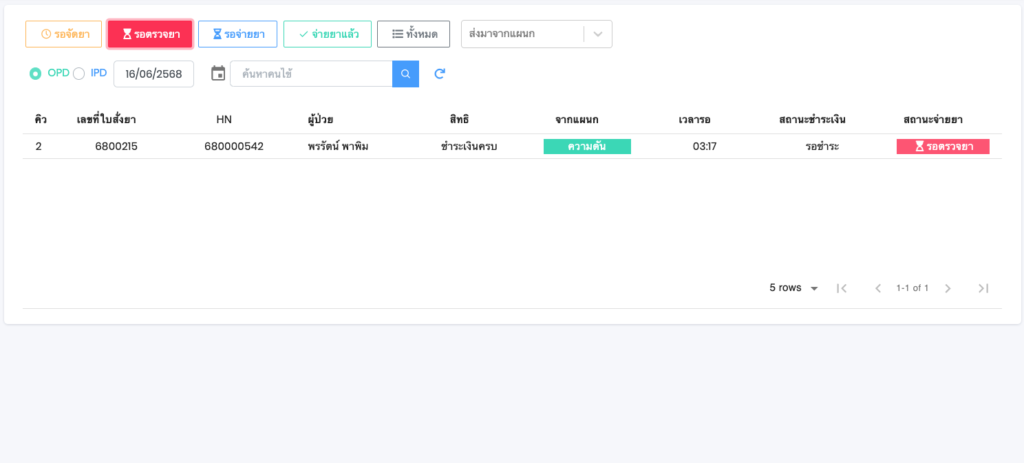Screen dimensions: 1024x463
Task: Click the patient search input field
Action: (x=311, y=74)
